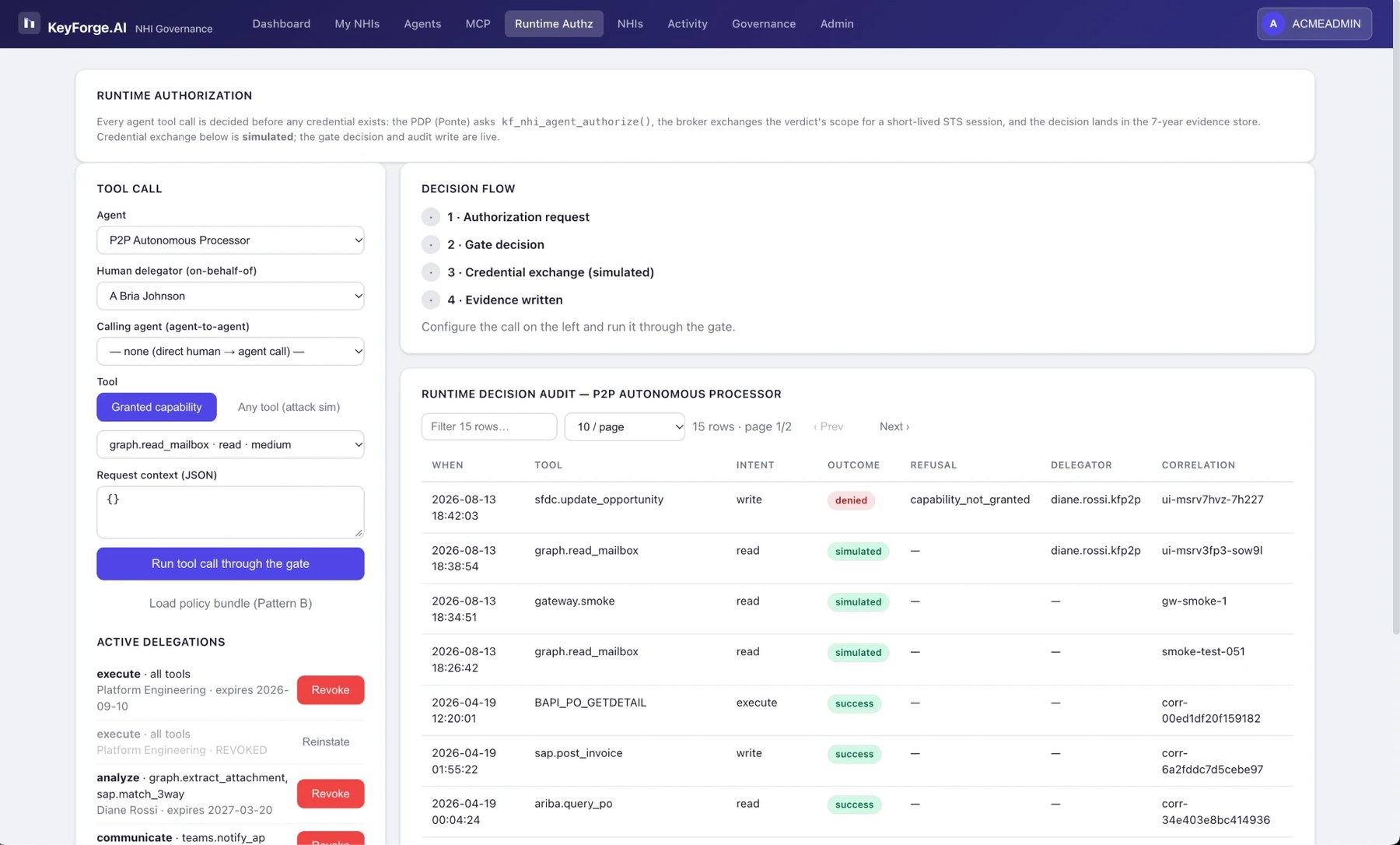Click step 3 Credential exchange bullet icon
This screenshot has width=1400, height=845.
(x=431, y=272)
